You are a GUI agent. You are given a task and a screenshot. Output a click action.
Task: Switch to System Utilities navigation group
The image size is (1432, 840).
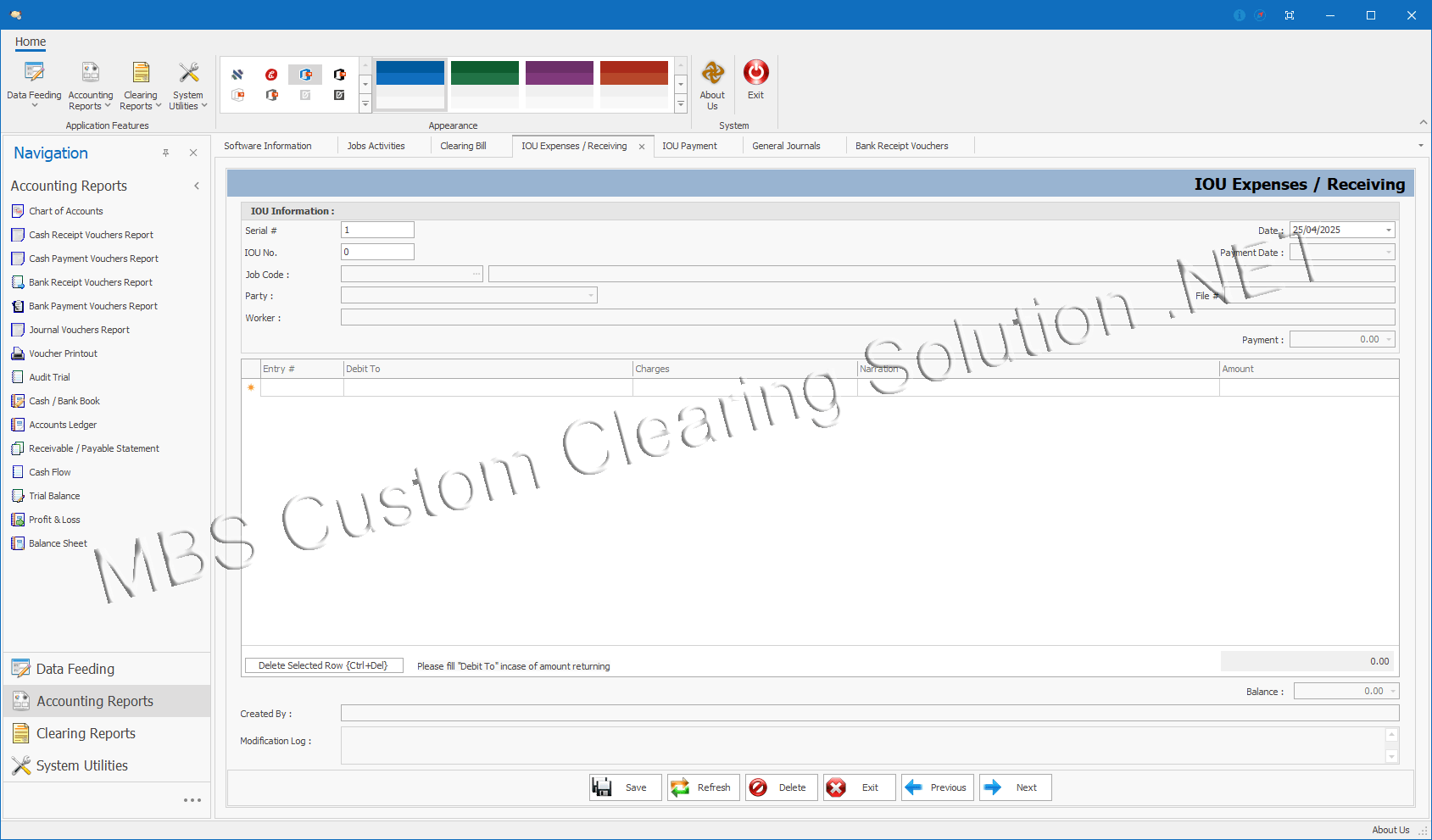pyautogui.click(x=107, y=765)
